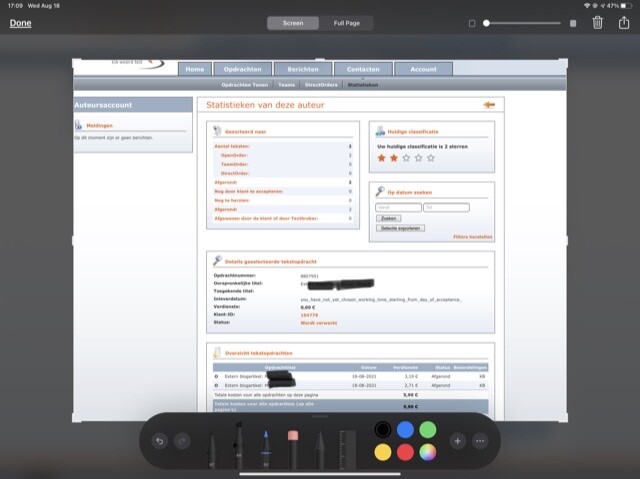
Task: Click the Huidige classificatie panel icon
Action: tap(380, 131)
